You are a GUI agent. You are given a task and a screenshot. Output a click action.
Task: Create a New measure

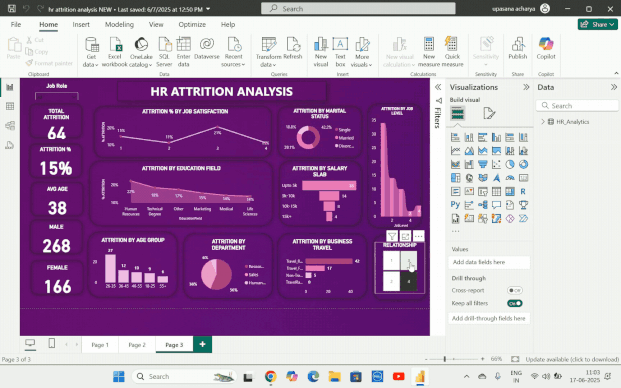[429, 52]
